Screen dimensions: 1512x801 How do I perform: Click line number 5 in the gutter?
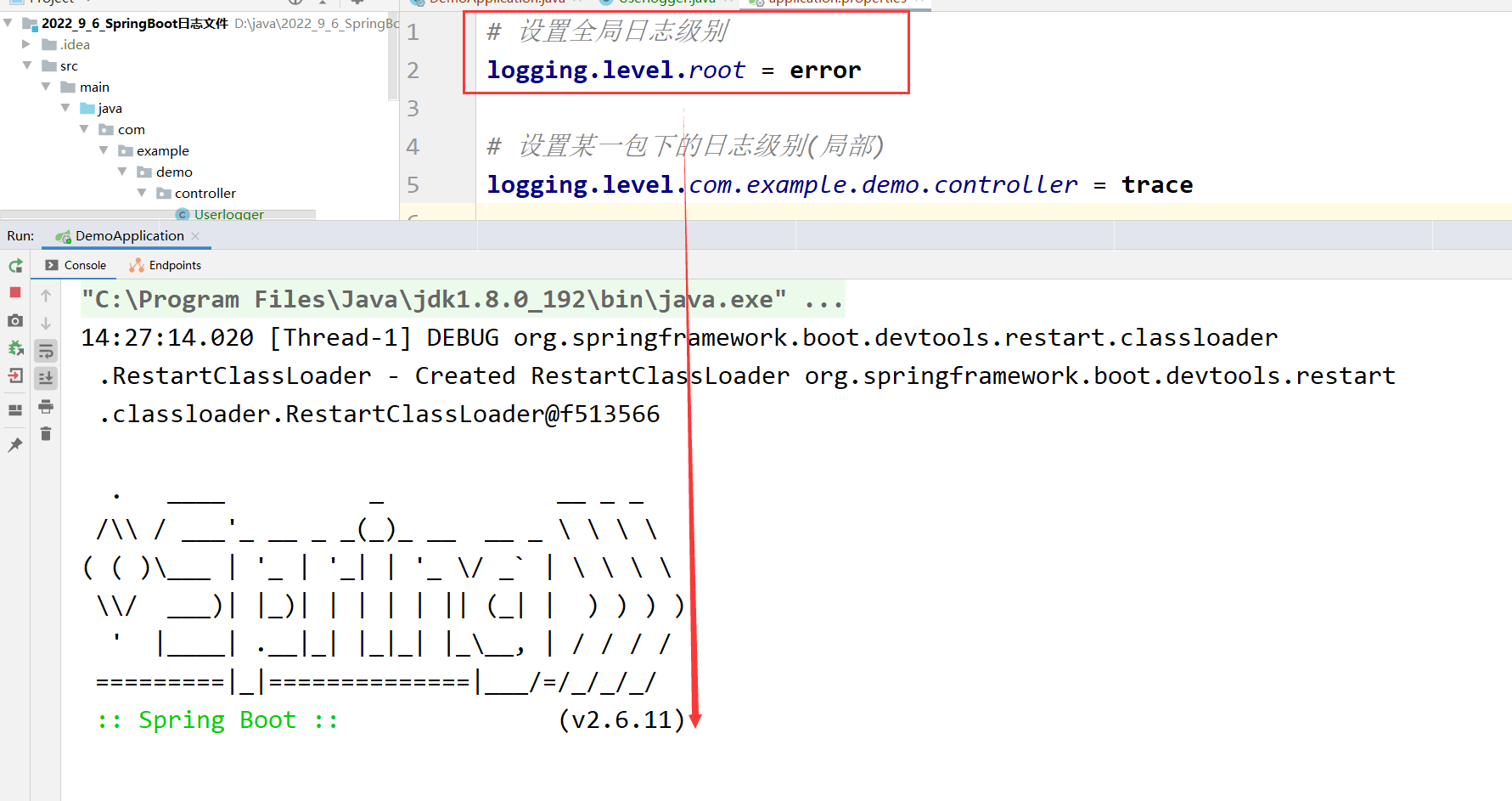tap(413, 185)
